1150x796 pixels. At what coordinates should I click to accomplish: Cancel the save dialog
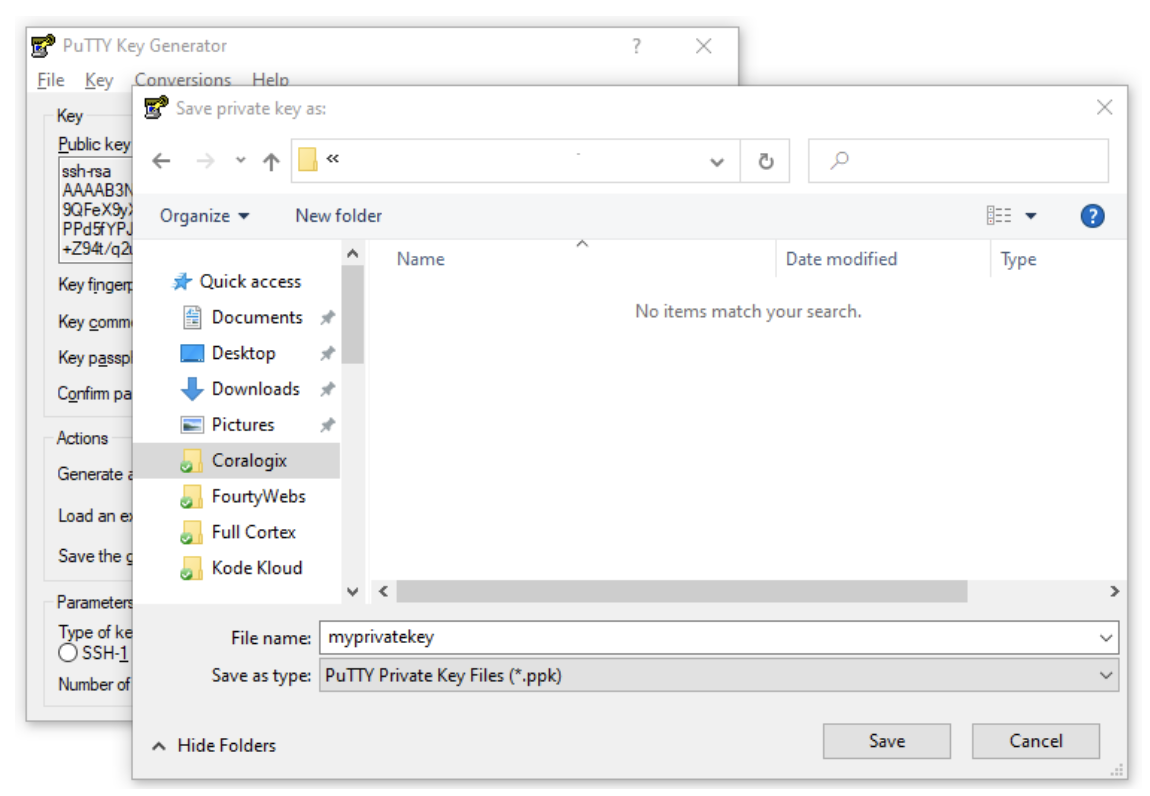(1036, 741)
